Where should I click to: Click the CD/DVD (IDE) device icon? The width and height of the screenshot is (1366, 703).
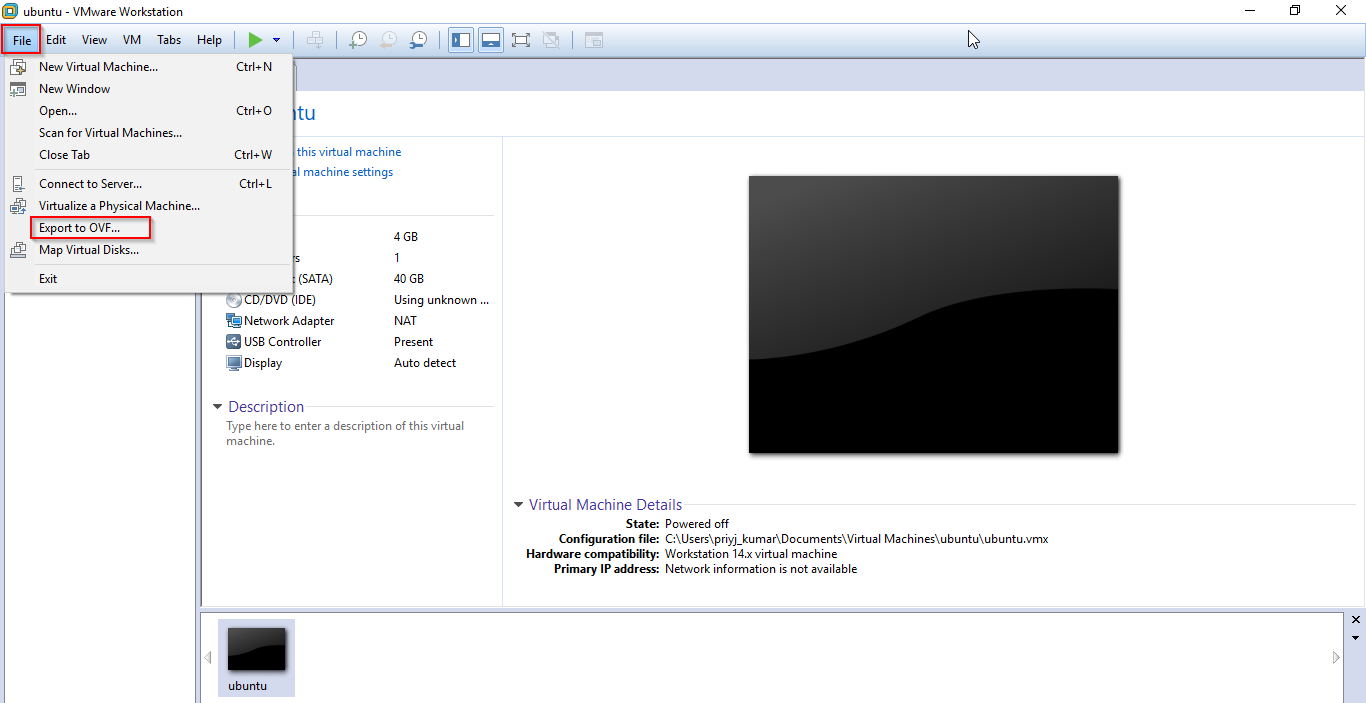click(234, 300)
